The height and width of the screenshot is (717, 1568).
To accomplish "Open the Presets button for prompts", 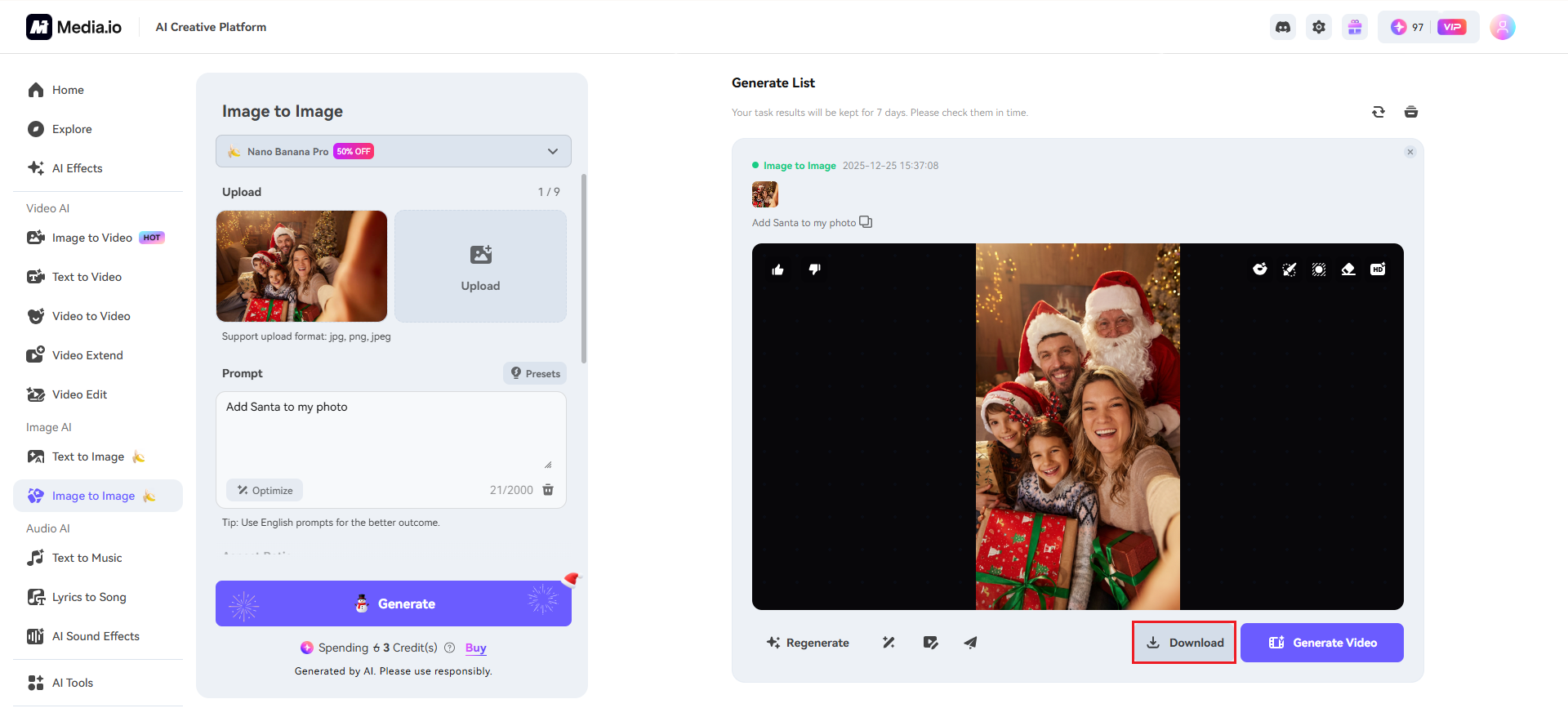I will [x=535, y=373].
